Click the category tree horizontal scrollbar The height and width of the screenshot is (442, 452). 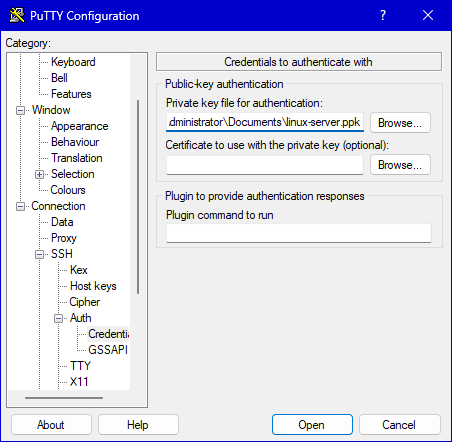(64, 398)
